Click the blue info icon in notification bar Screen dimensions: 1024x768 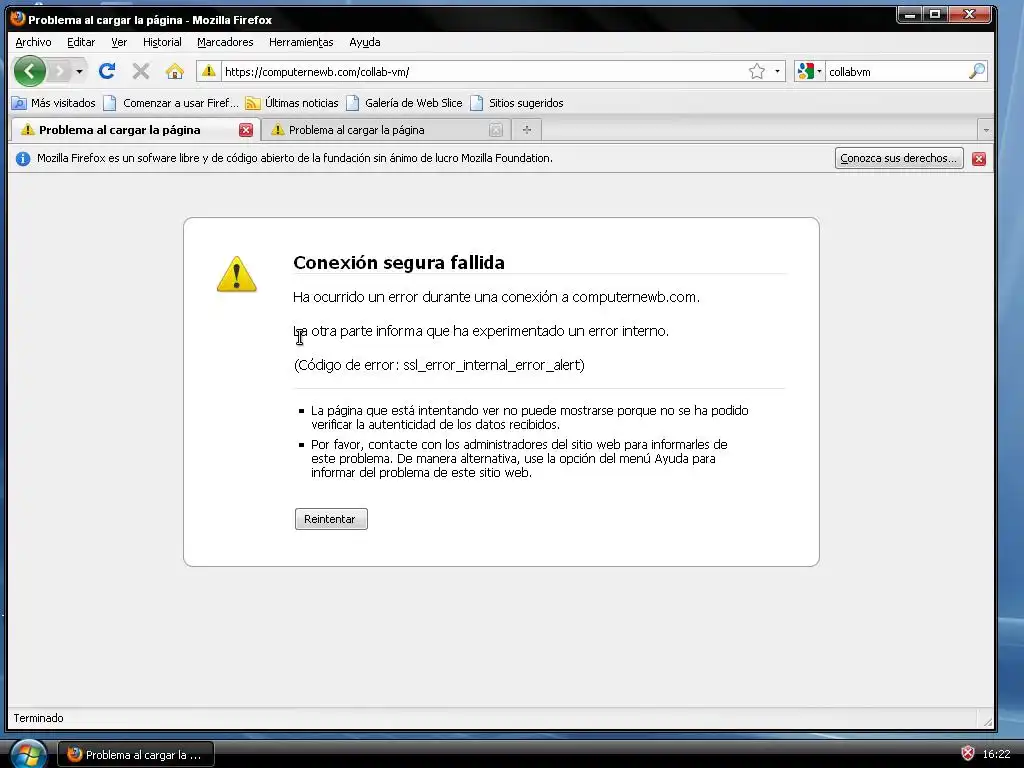[23, 159]
